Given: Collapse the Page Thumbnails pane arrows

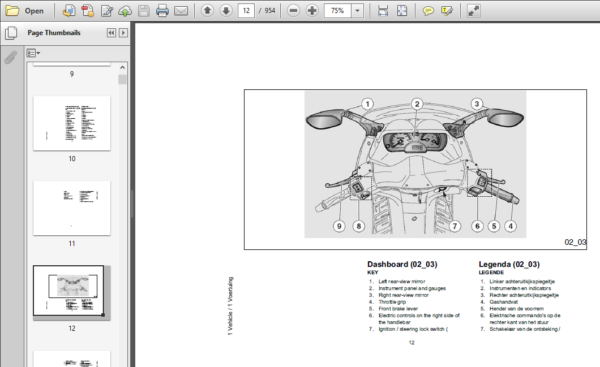Looking at the screenshot, I should 111,33.
